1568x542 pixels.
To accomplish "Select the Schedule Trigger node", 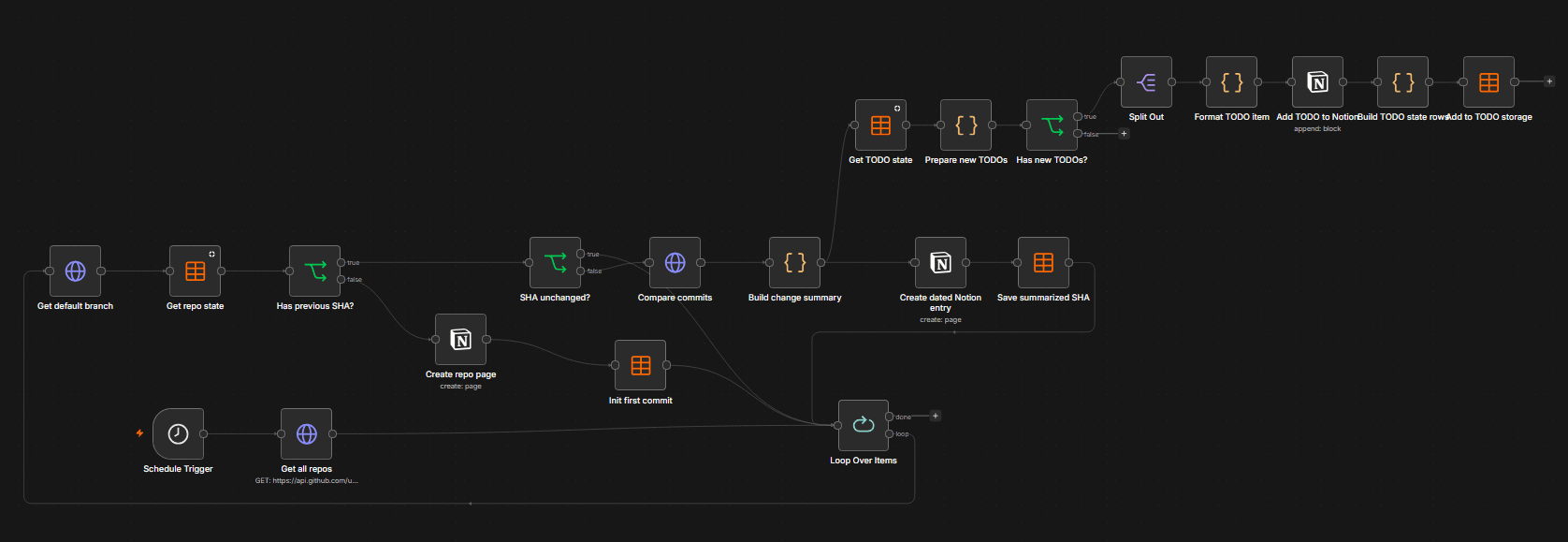I will coord(178,433).
